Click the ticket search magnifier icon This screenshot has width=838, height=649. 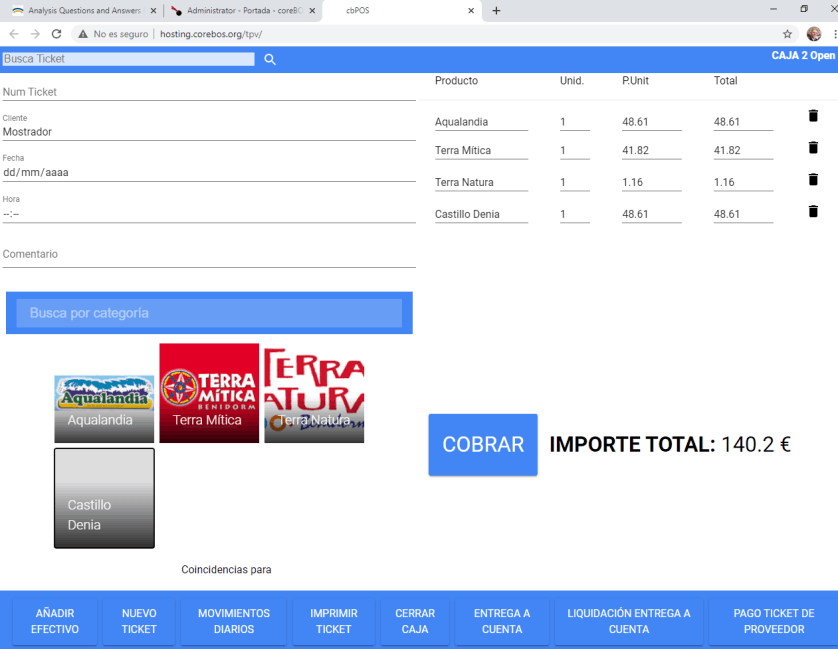pyautogui.click(x=270, y=60)
